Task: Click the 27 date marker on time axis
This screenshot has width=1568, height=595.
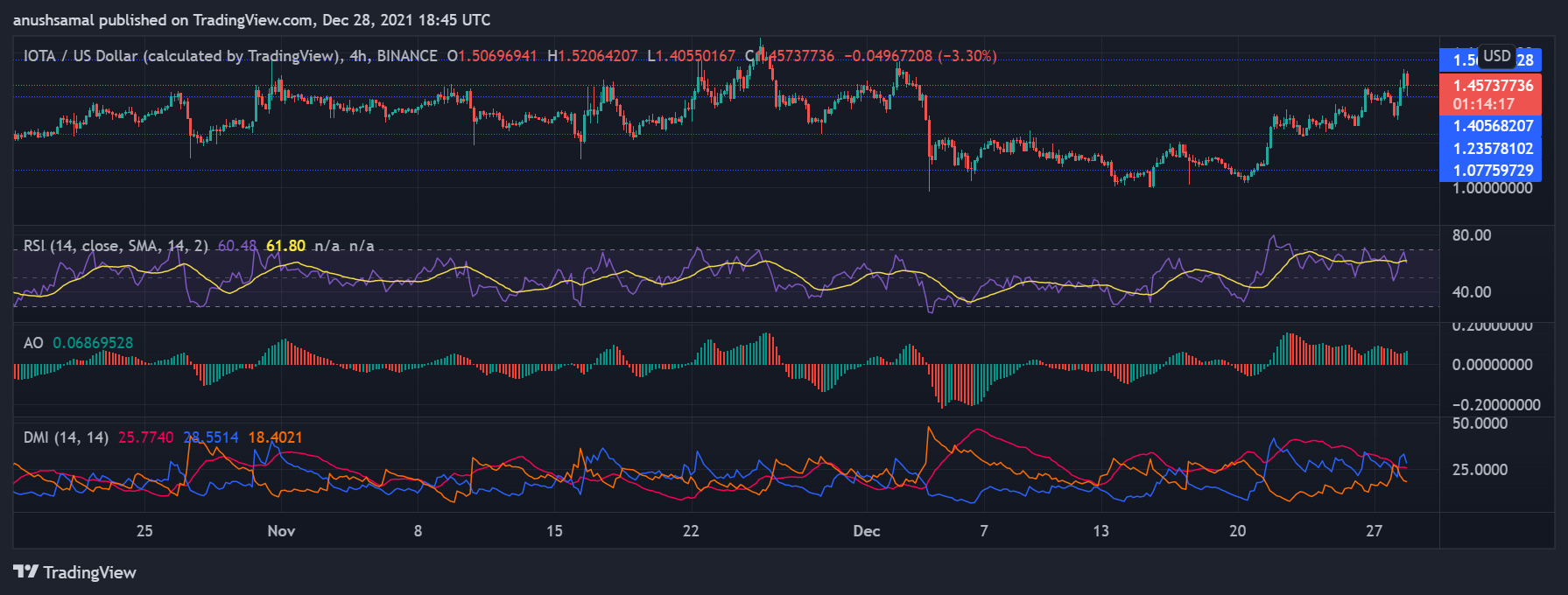Action: 1374,531
